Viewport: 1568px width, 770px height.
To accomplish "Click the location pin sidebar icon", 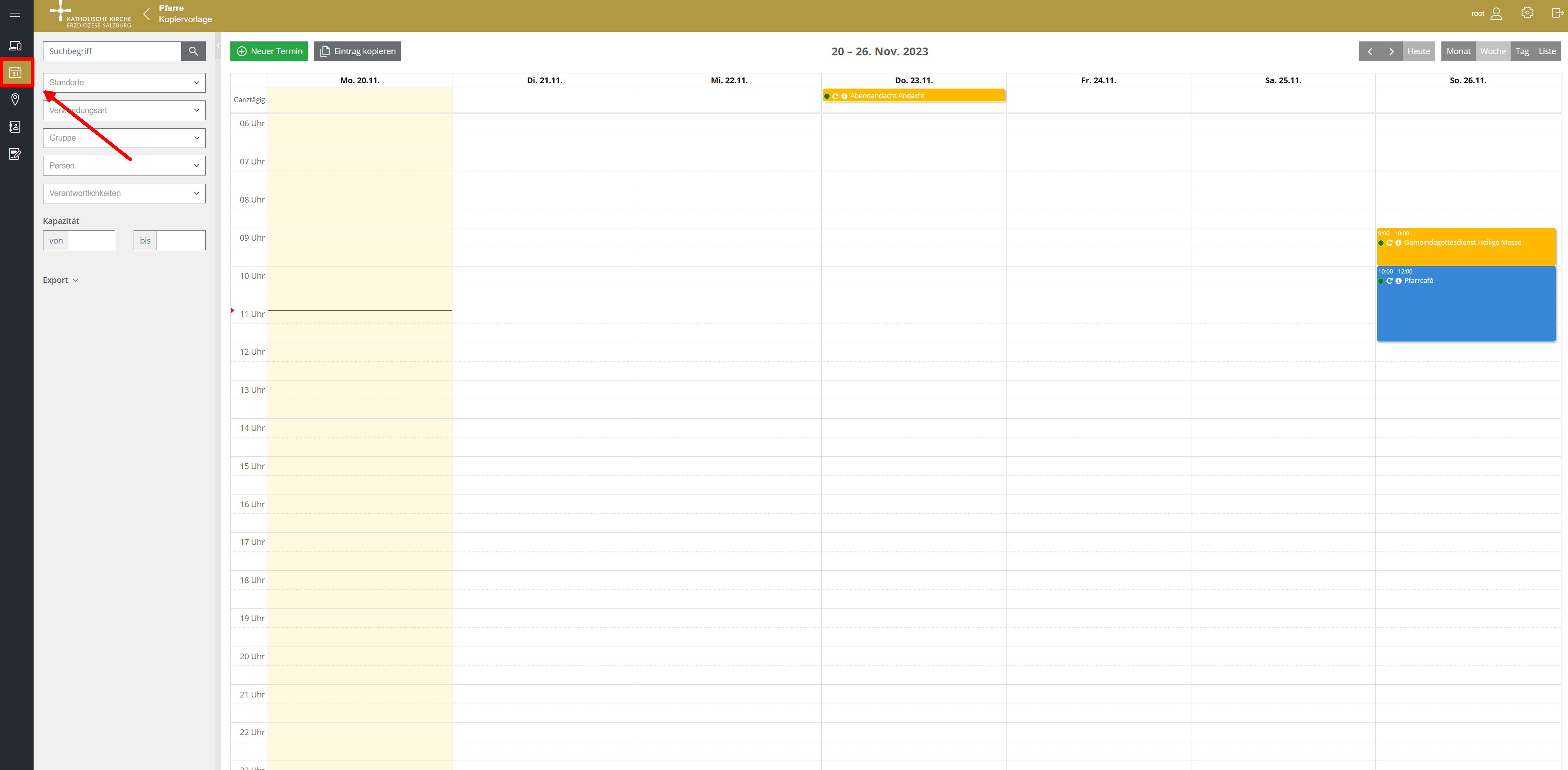I will coord(15,99).
